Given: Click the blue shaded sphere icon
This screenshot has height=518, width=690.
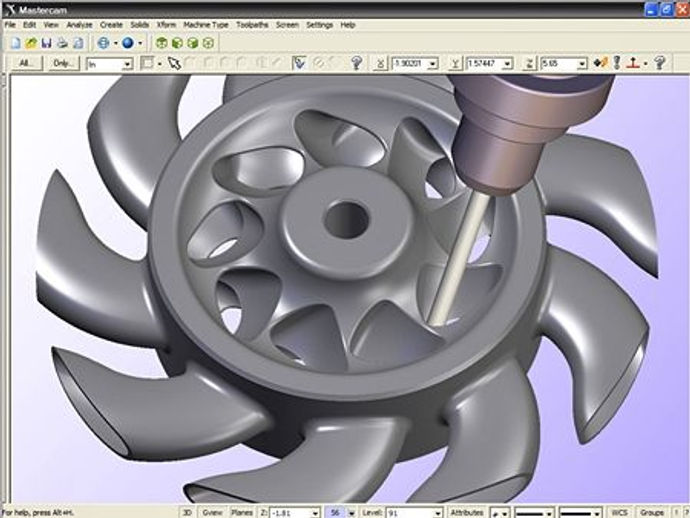Looking at the screenshot, I should click(128, 43).
